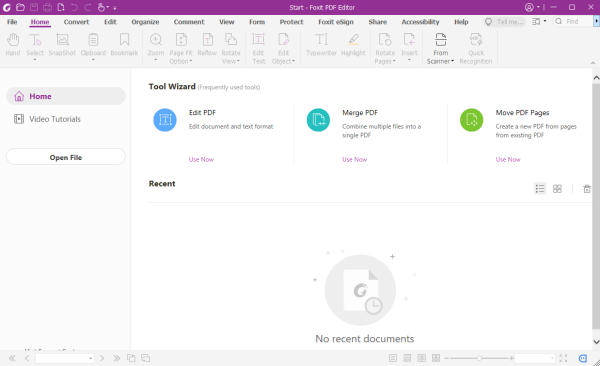Click the Merge PDF teal circle icon
Screen dimensions: 600x366
[318, 120]
